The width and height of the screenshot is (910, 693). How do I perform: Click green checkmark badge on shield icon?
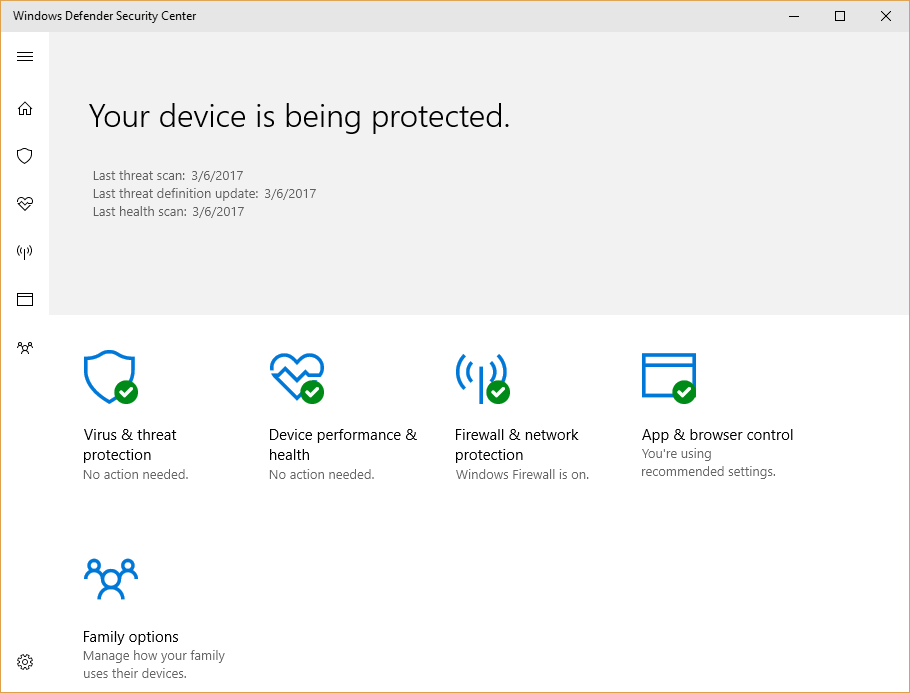pyautogui.click(x=126, y=392)
